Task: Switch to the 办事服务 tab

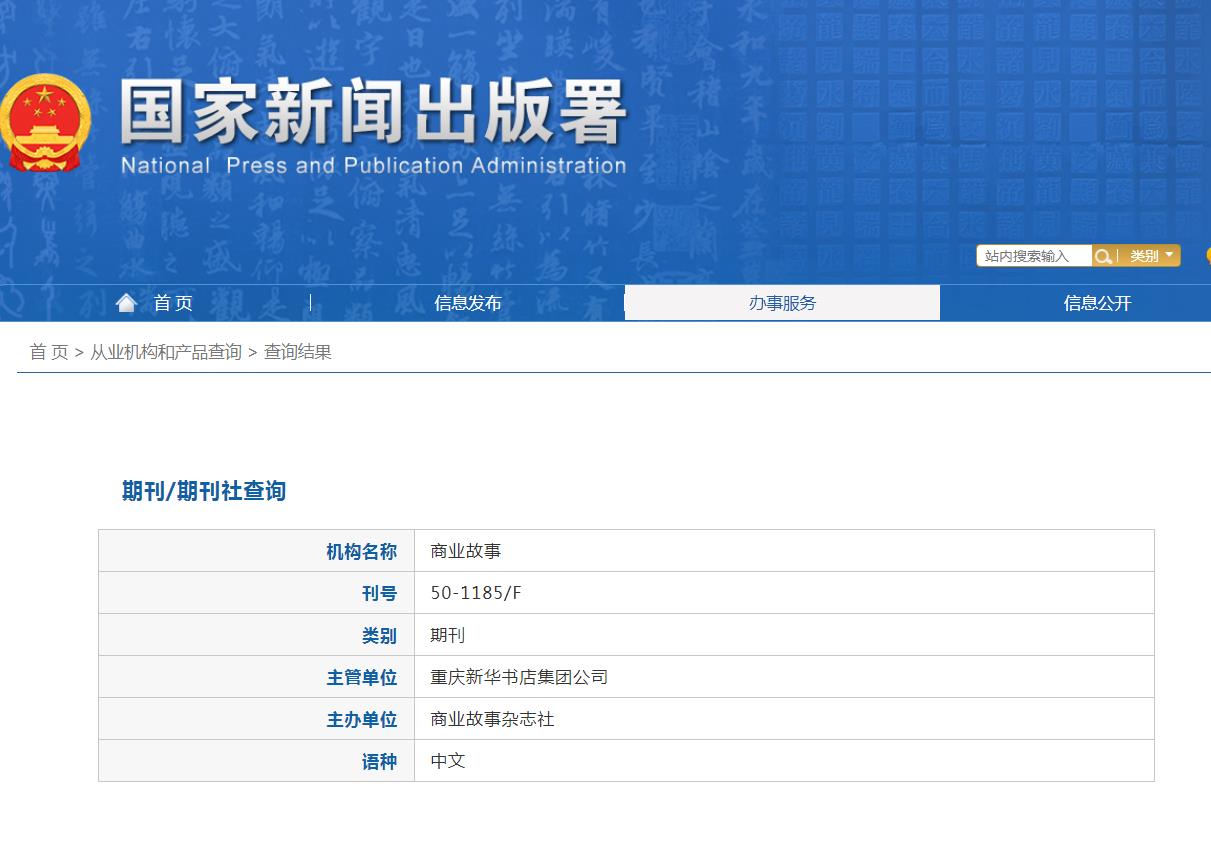Action: [783, 302]
